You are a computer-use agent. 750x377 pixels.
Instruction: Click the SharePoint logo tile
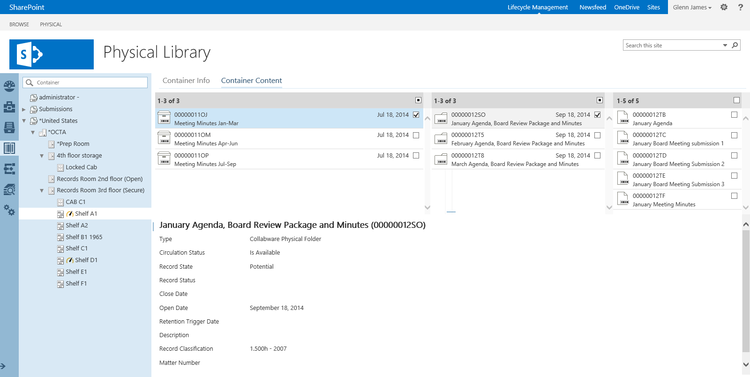click(52, 55)
